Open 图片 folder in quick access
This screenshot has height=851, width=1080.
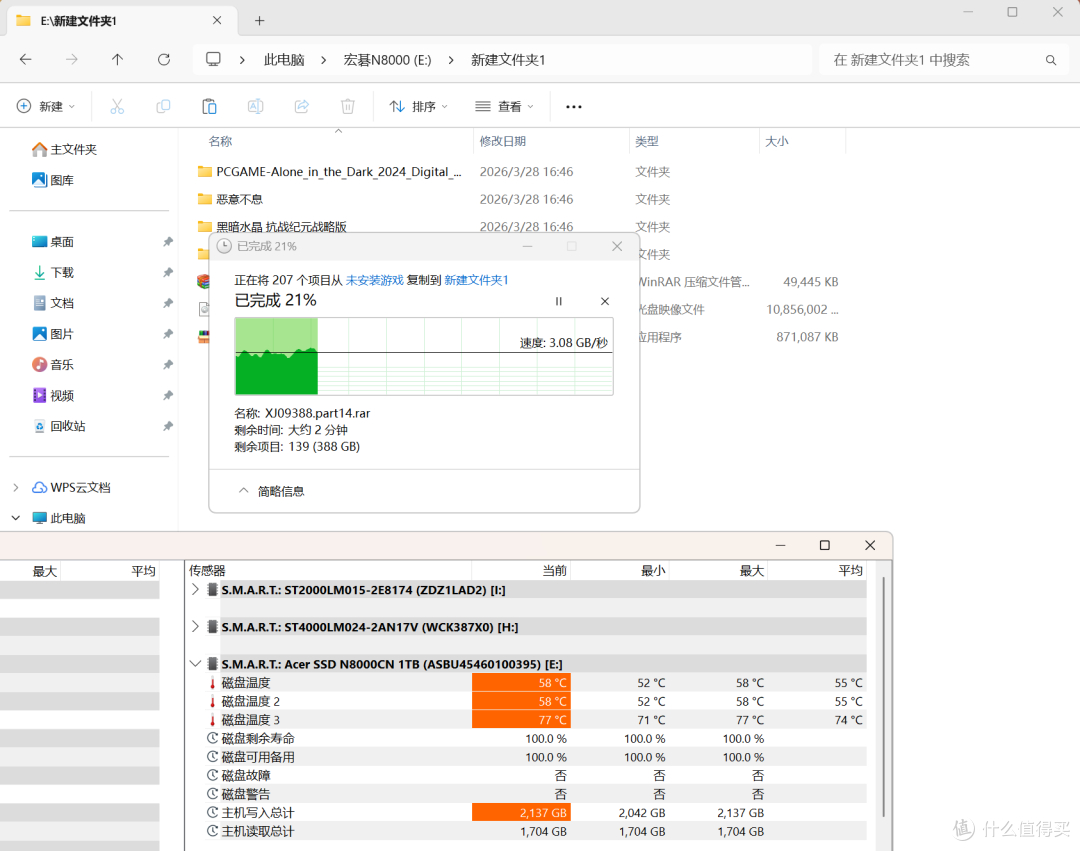point(53,334)
